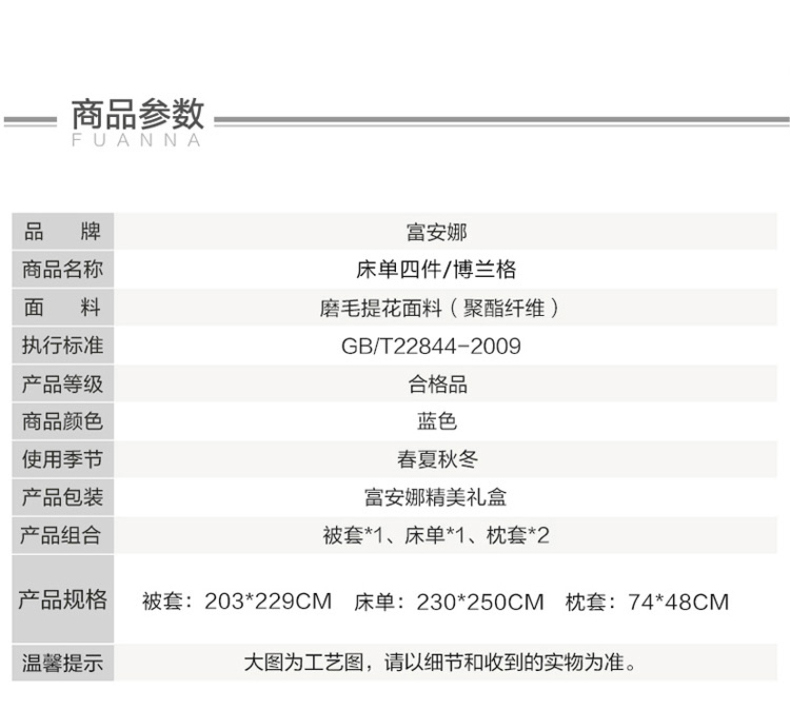Select the 执行标准 label cell

[x=63, y=346]
